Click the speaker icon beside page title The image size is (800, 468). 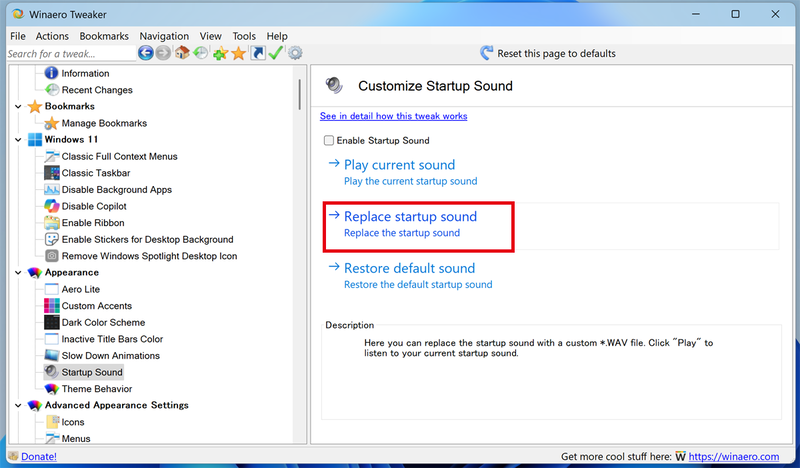[334, 85]
